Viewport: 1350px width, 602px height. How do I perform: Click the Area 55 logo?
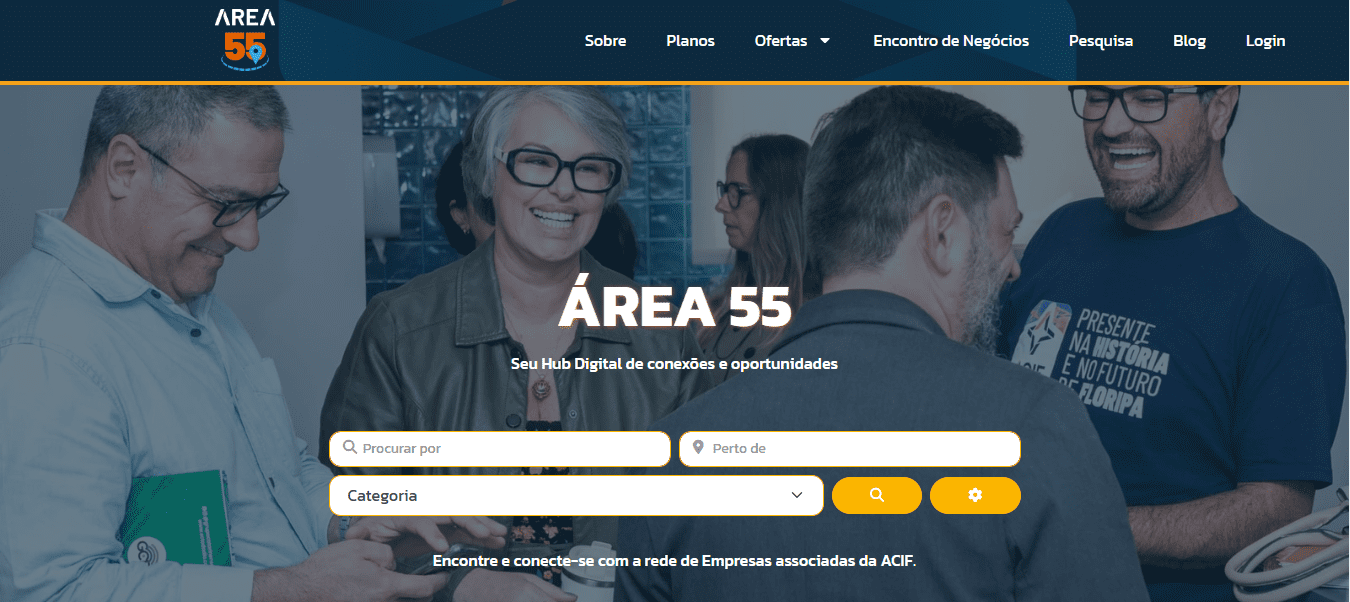tap(245, 40)
